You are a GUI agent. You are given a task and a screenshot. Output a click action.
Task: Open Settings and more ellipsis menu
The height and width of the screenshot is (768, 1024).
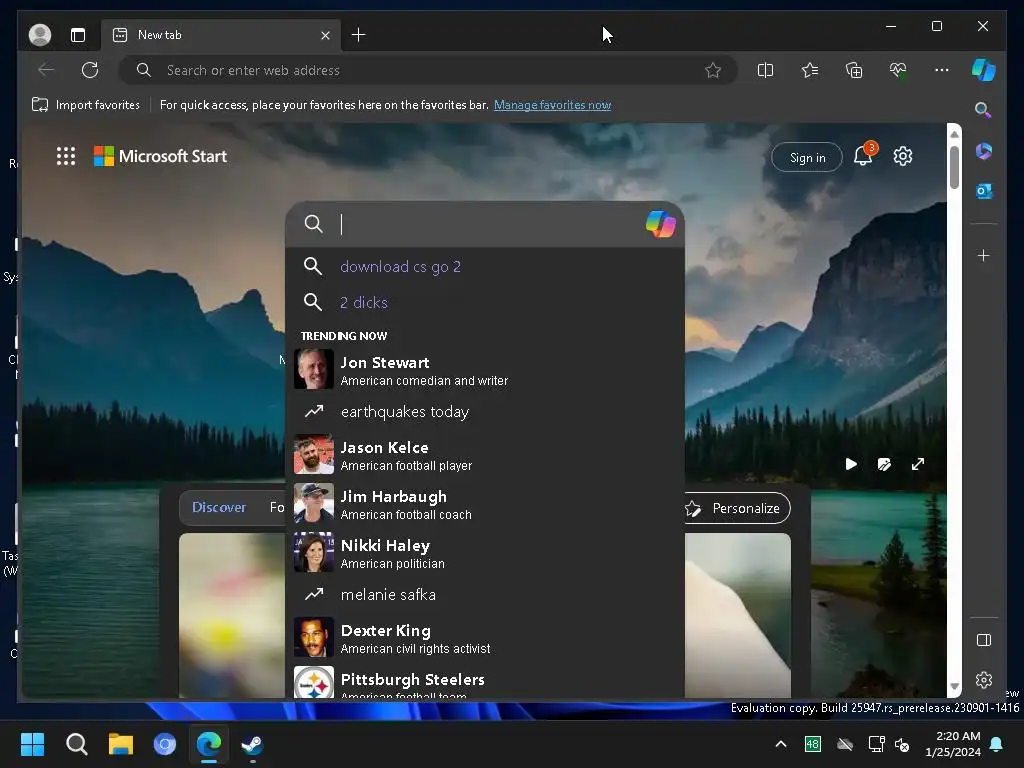click(x=942, y=70)
